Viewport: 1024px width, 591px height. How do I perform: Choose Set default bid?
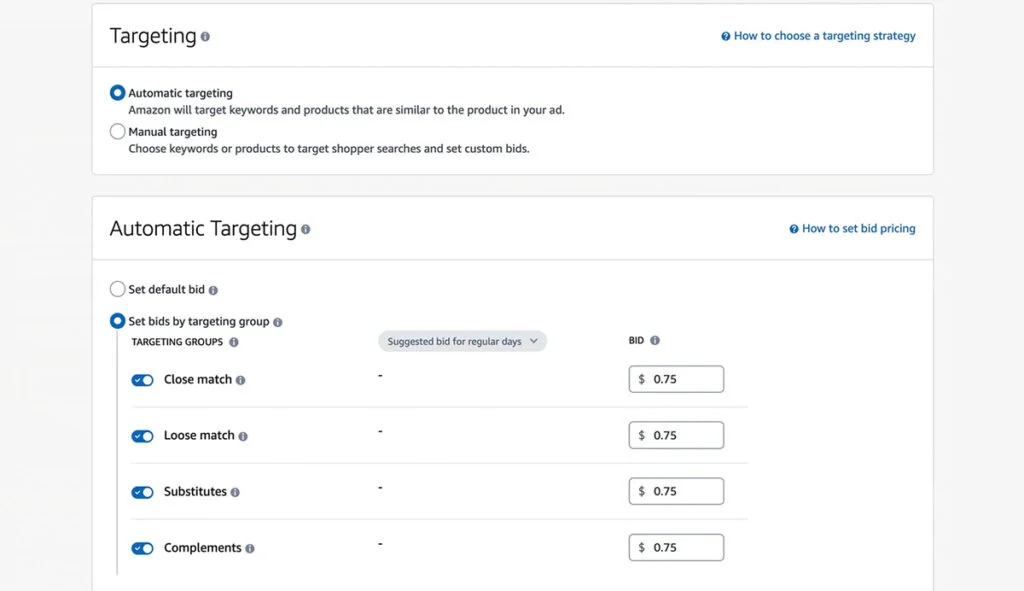(117, 288)
